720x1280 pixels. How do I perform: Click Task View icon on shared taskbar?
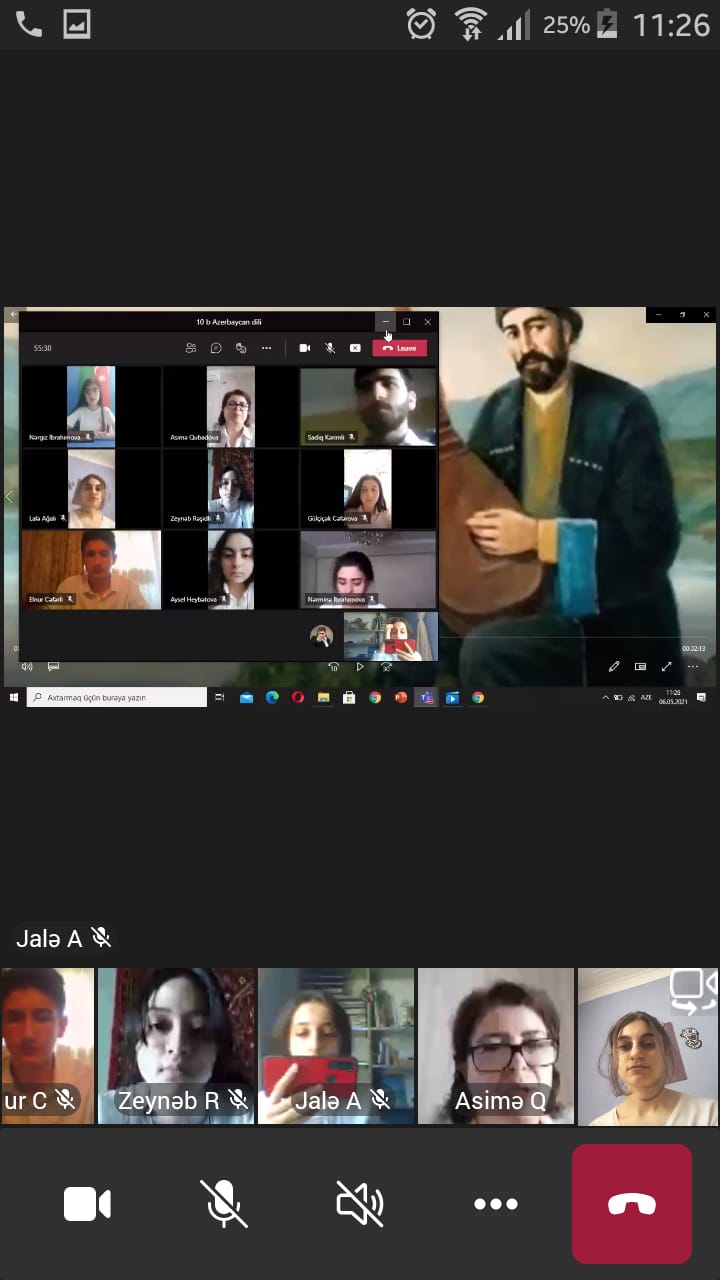click(220, 698)
